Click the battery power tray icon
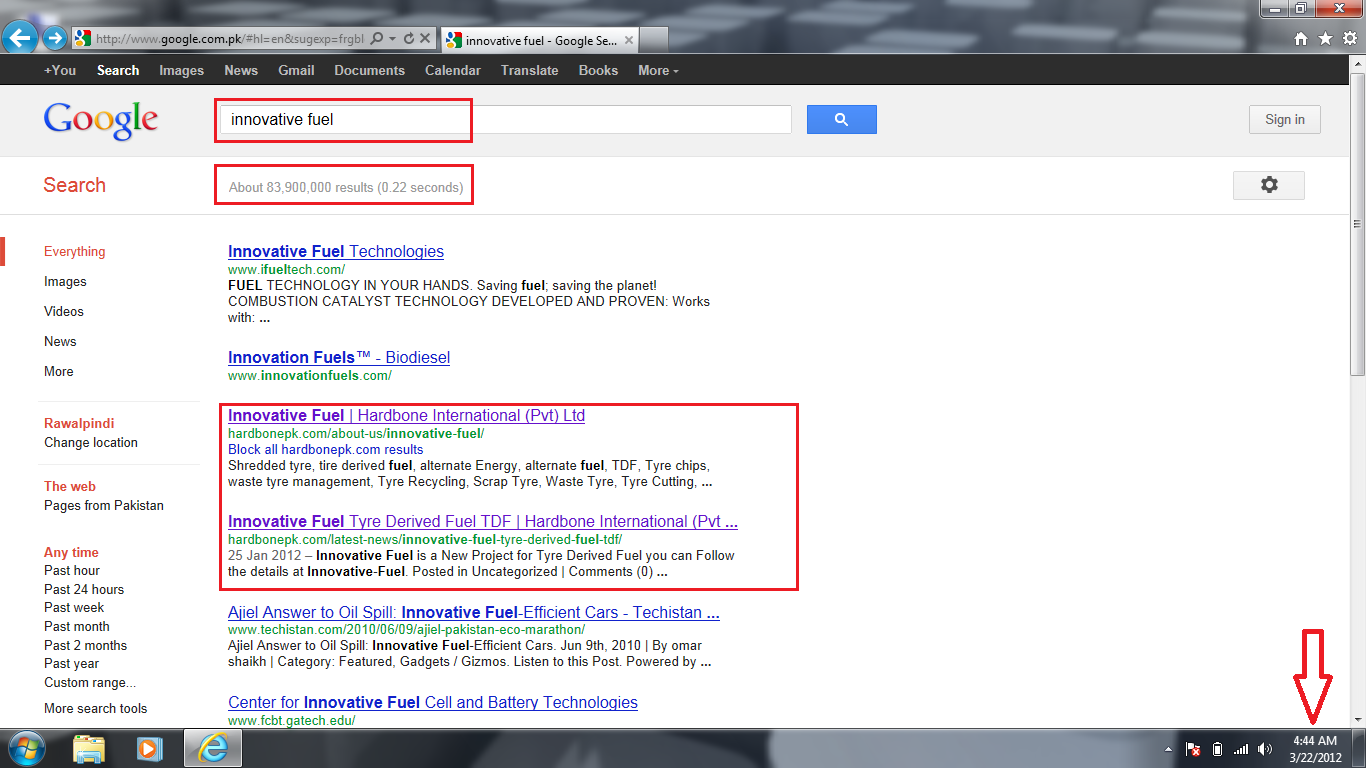 [1217, 749]
